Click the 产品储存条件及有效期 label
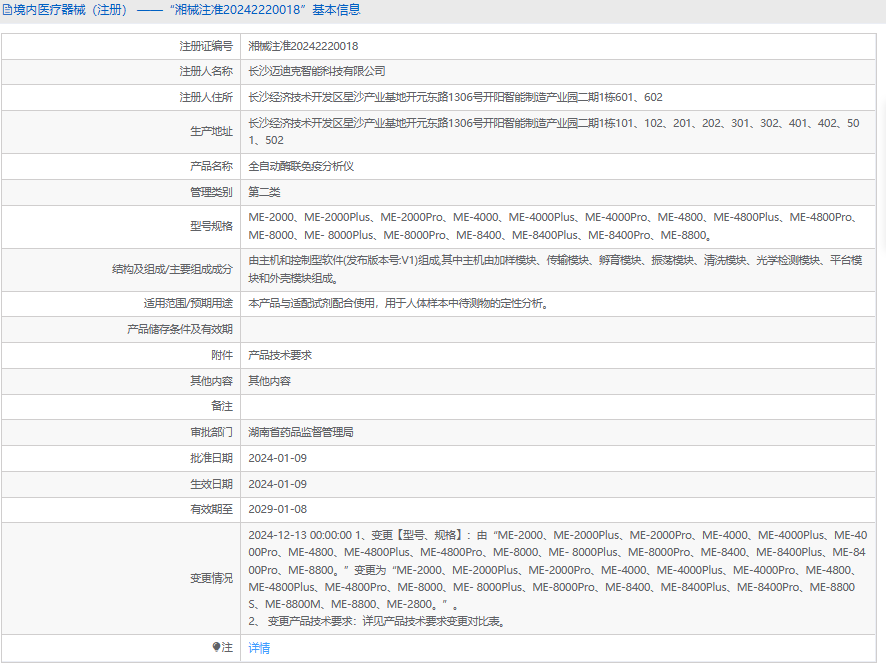886x668 pixels. 180,329
